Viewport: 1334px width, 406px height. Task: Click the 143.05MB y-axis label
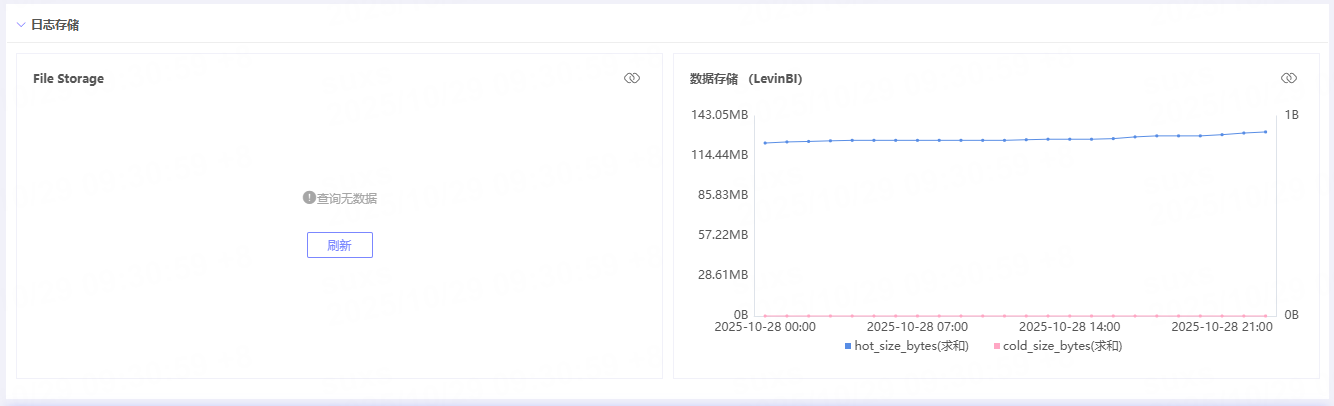tap(719, 115)
